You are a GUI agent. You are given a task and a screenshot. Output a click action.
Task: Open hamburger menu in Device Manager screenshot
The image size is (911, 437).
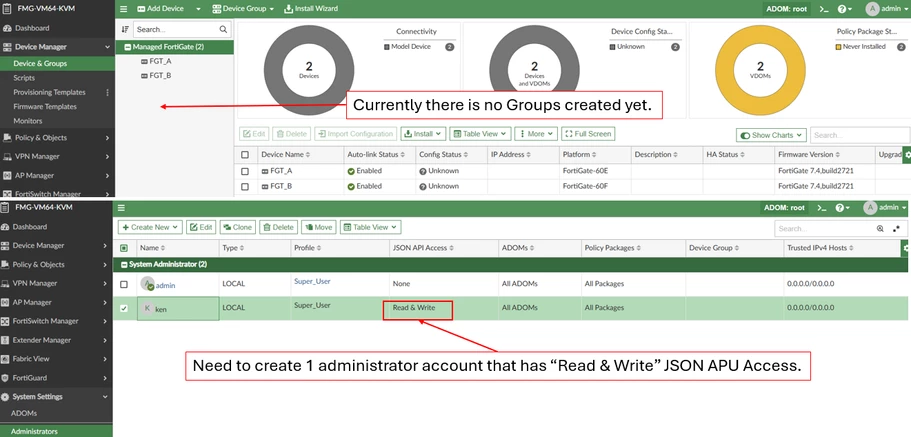click(123, 9)
